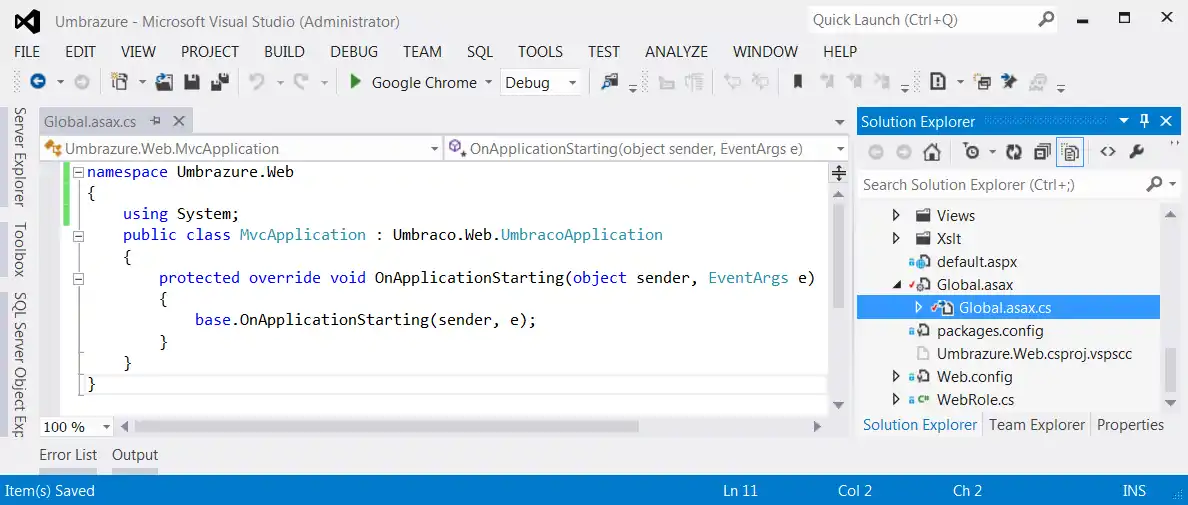Image resolution: width=1188 pixels, height=505 pixels.
Task: Click the Quick Launch magnifier icon
Action: [x=1046, y=20]
